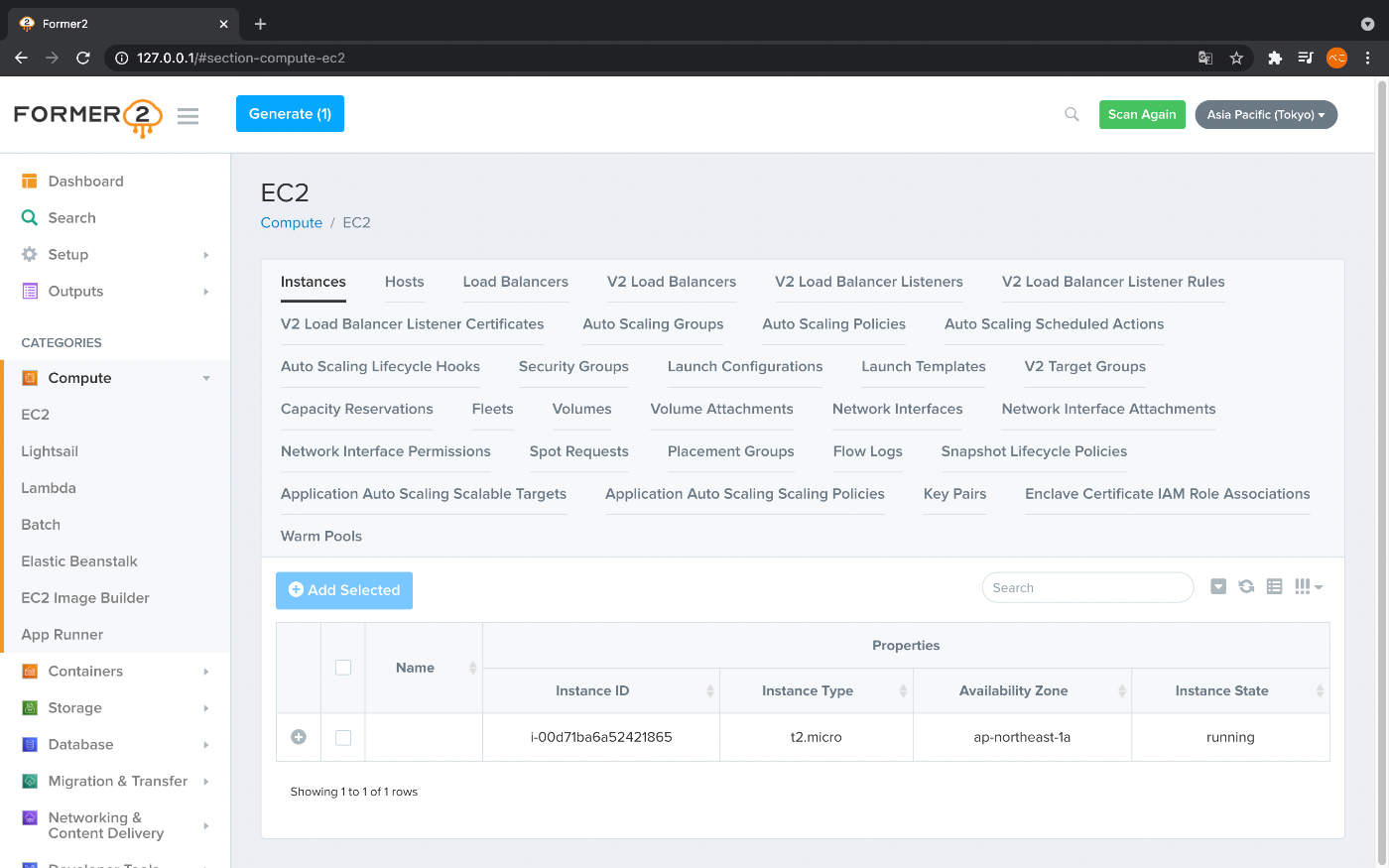
Task: Bookmark page with star icon
Action: pos(1236,58)
